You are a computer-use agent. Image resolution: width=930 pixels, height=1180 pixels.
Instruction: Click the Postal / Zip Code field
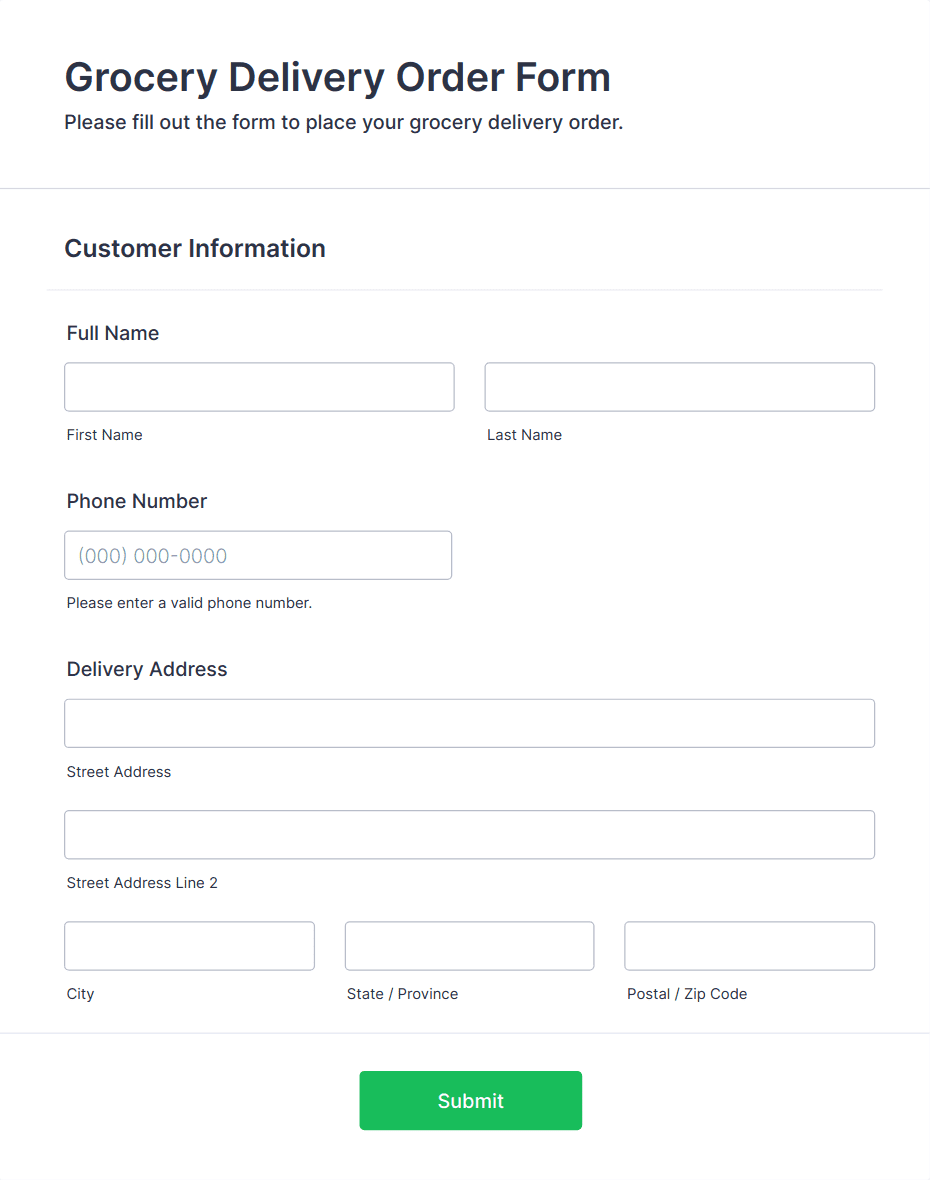[749, 946]
